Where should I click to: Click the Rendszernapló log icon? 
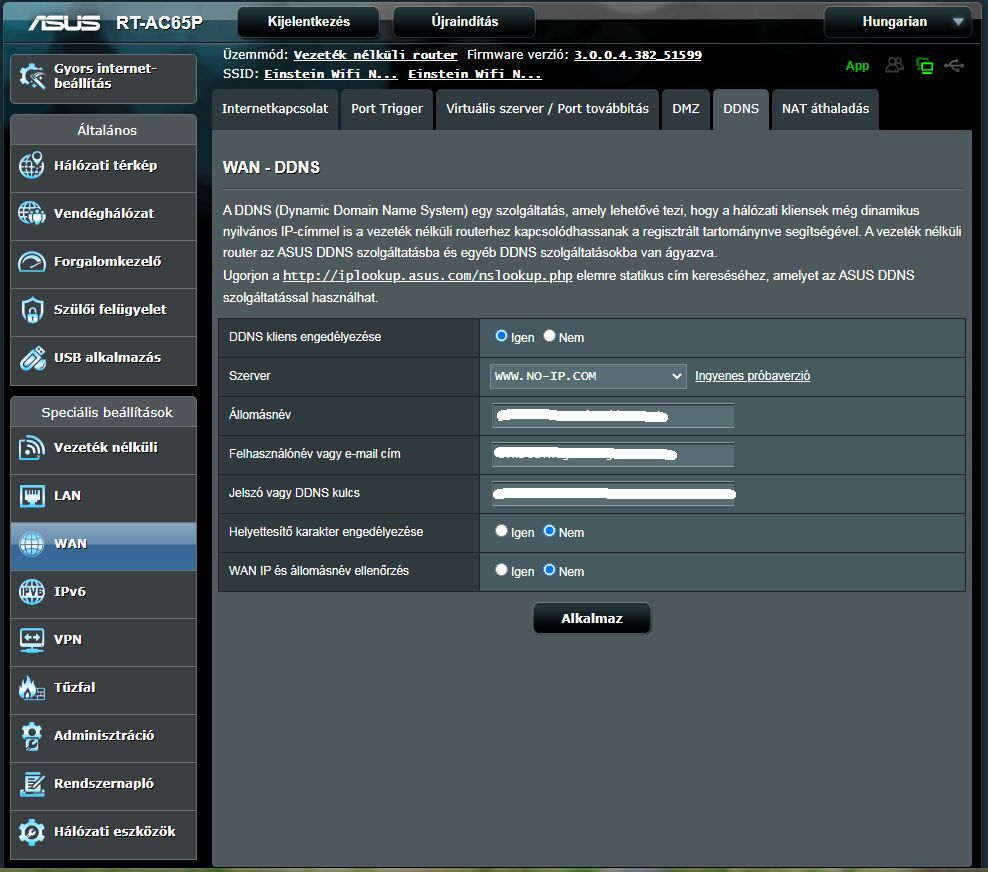tap(32, 783)
